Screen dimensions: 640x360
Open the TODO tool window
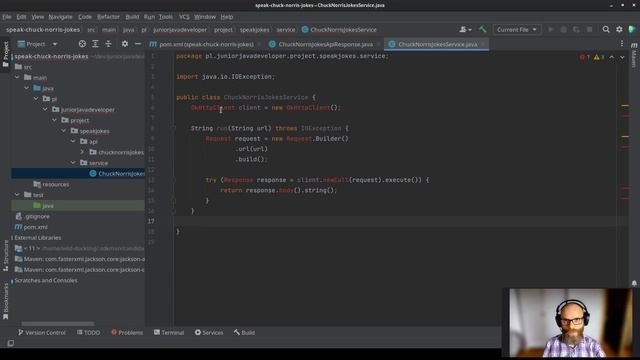(x=88, y=333)
